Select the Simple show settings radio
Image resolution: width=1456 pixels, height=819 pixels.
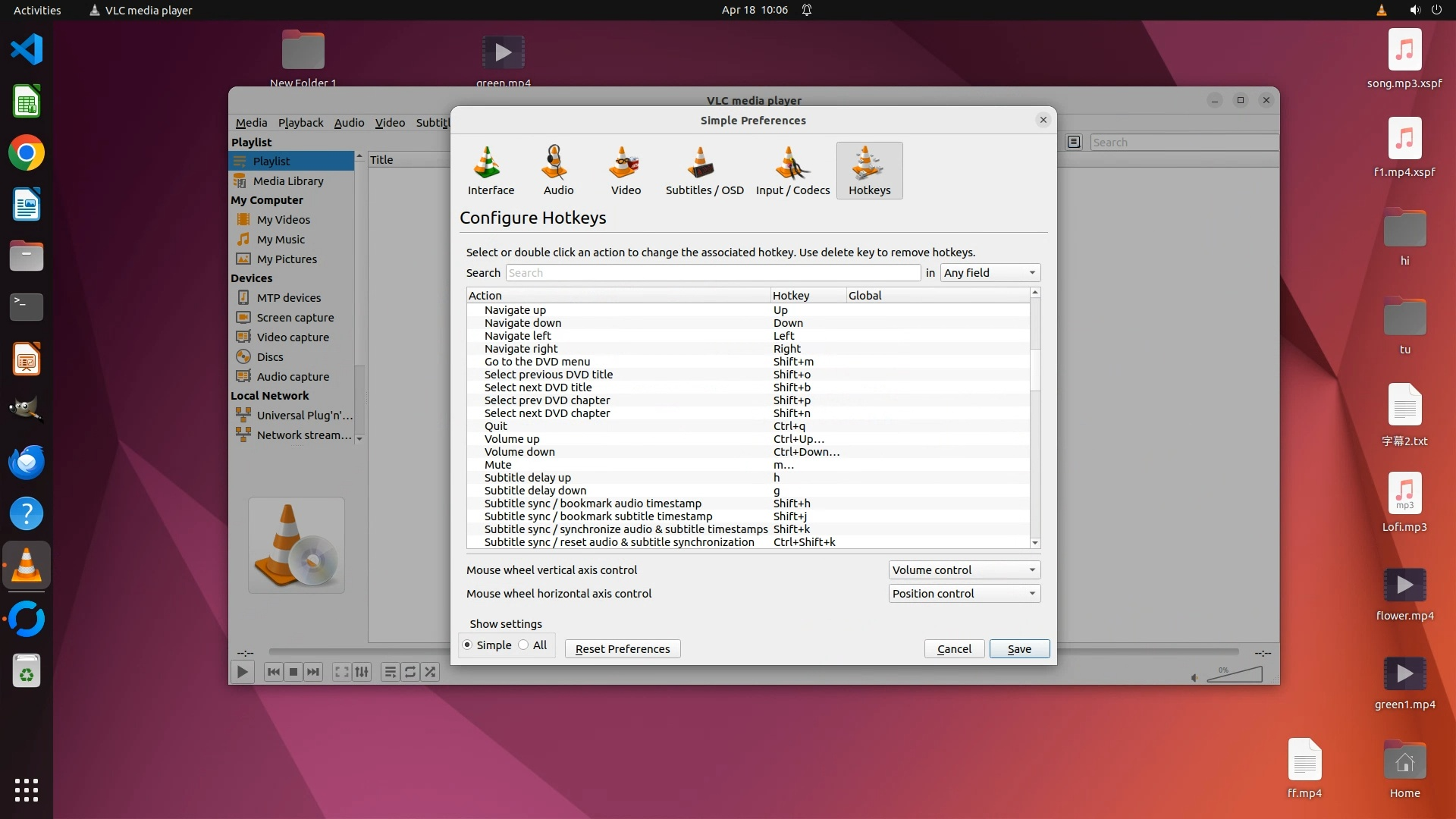coord(468,645)
